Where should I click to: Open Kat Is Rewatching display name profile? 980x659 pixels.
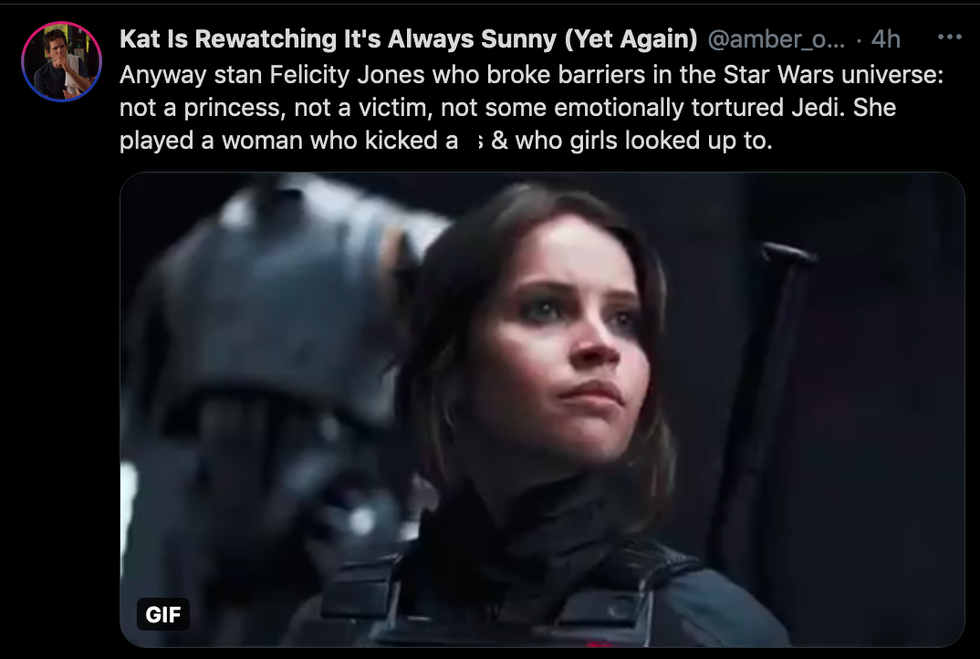pos(408,39)
